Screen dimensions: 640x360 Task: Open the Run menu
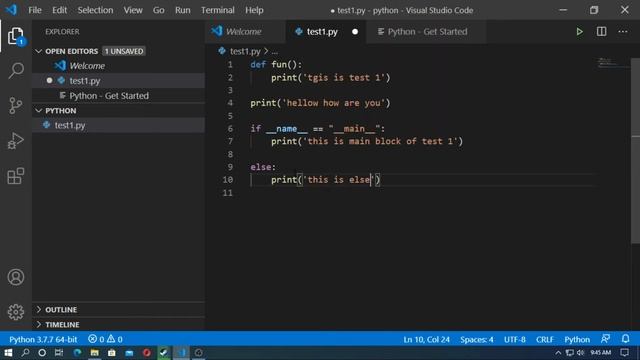click(x=182, y=10)
